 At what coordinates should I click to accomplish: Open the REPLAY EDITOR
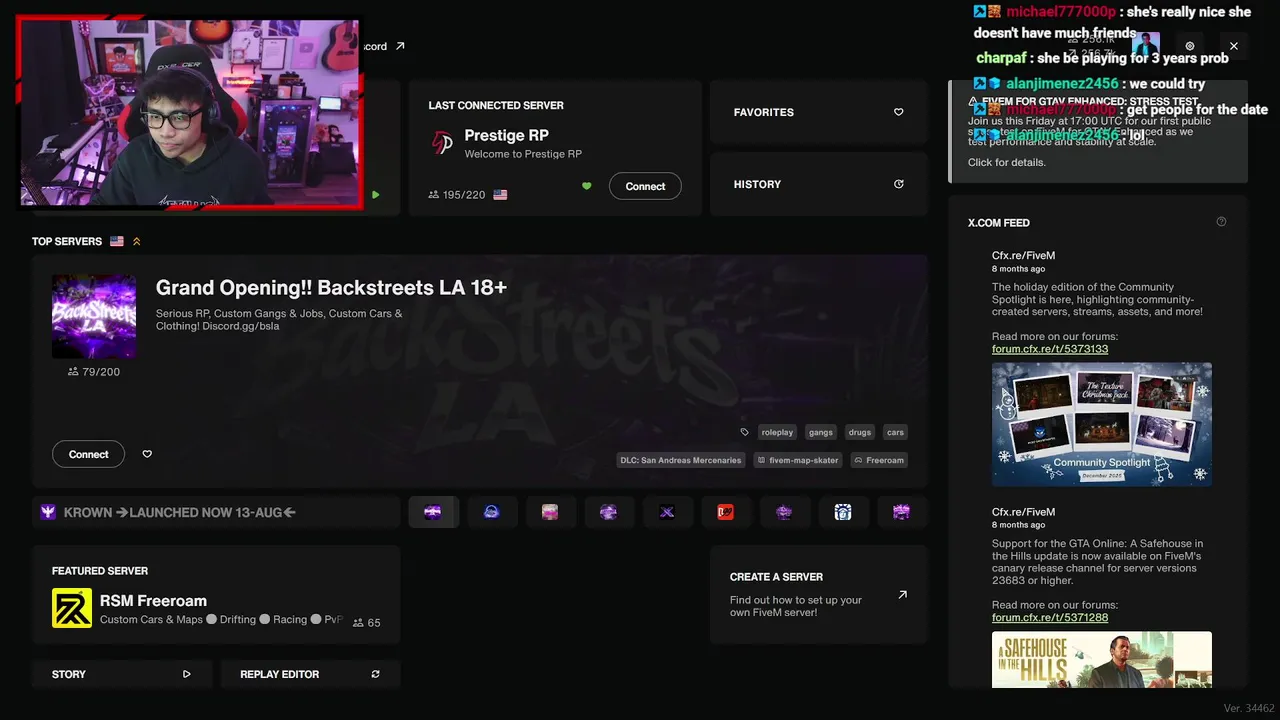pyautogui.click(x=310, y=674)
